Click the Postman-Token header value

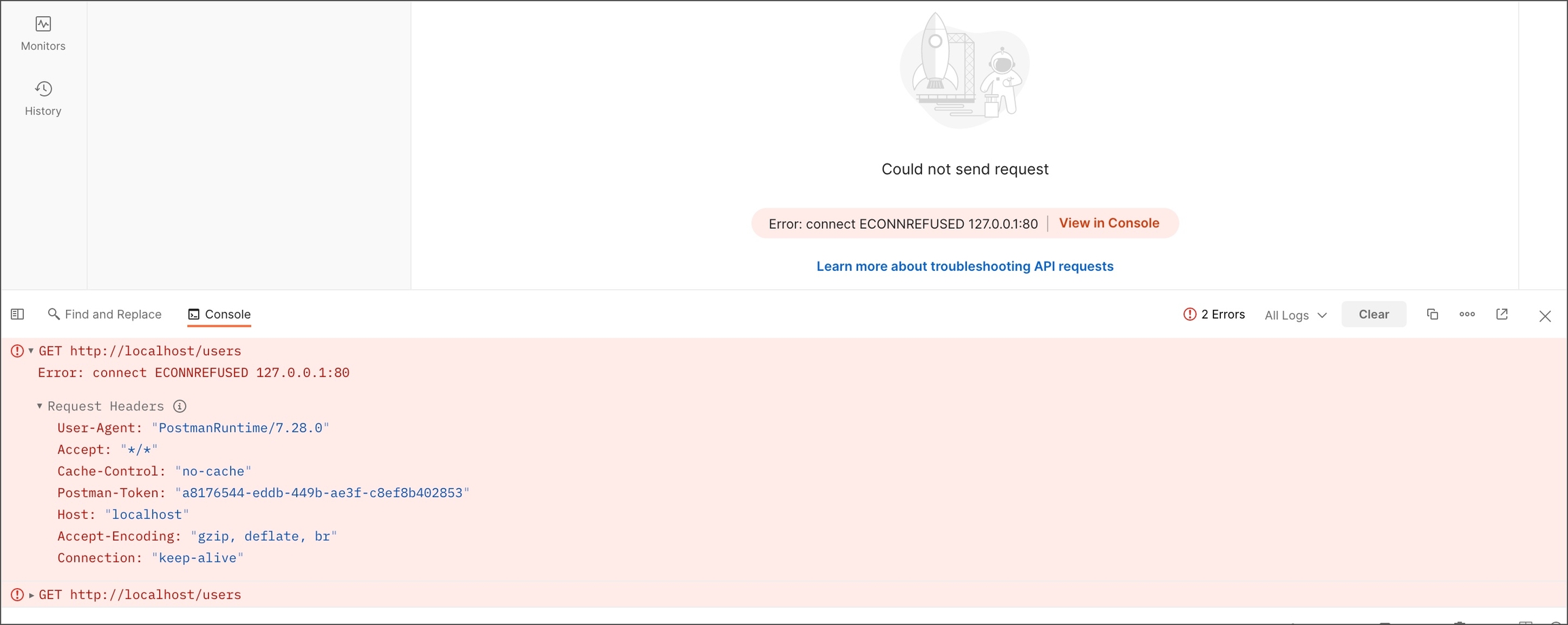[322, 493]
